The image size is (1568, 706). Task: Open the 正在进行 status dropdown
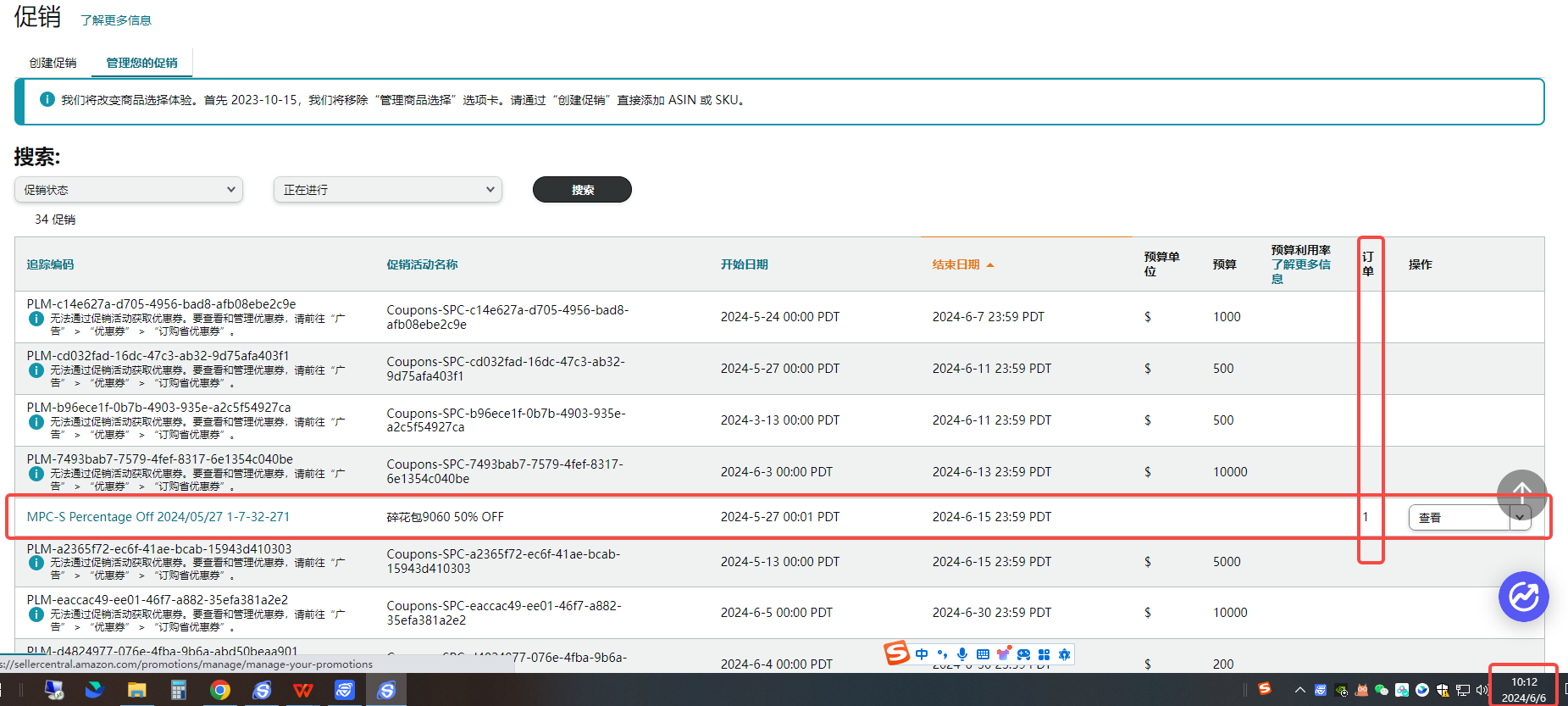pos(388,190)
